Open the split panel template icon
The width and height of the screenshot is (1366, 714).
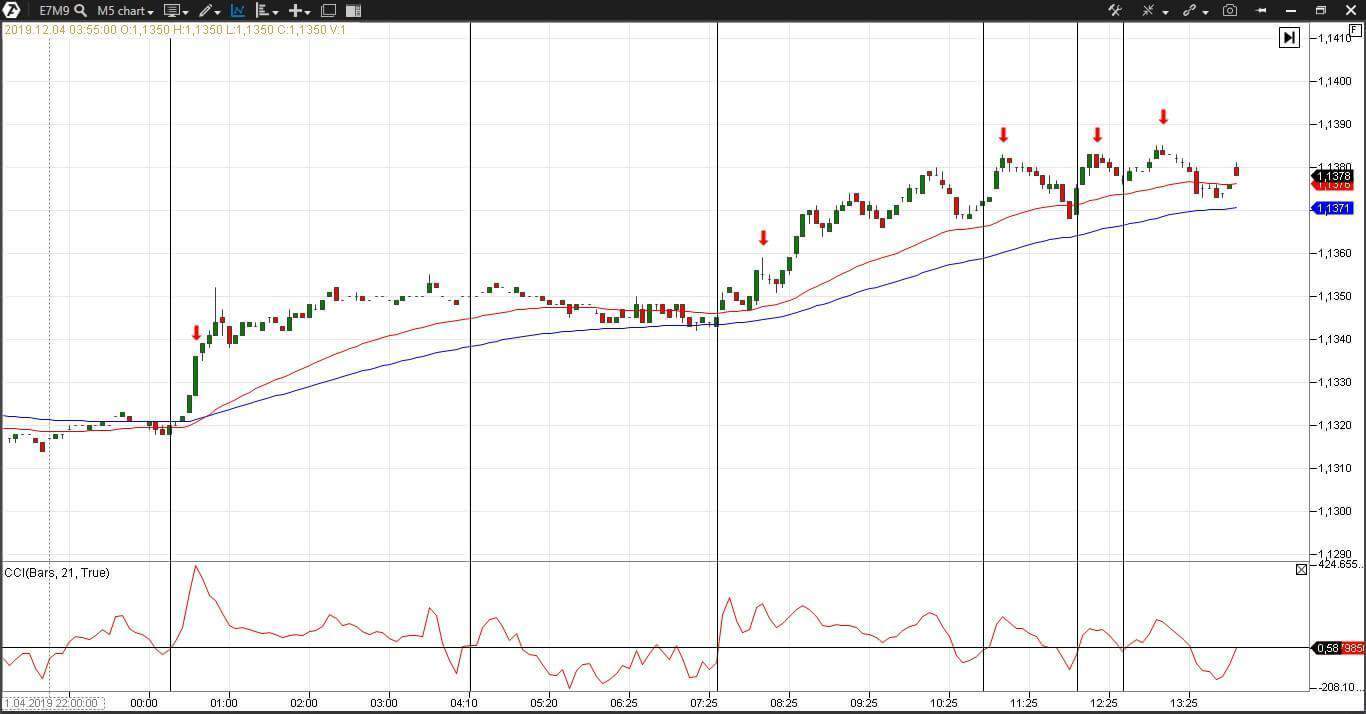[353, 10]
